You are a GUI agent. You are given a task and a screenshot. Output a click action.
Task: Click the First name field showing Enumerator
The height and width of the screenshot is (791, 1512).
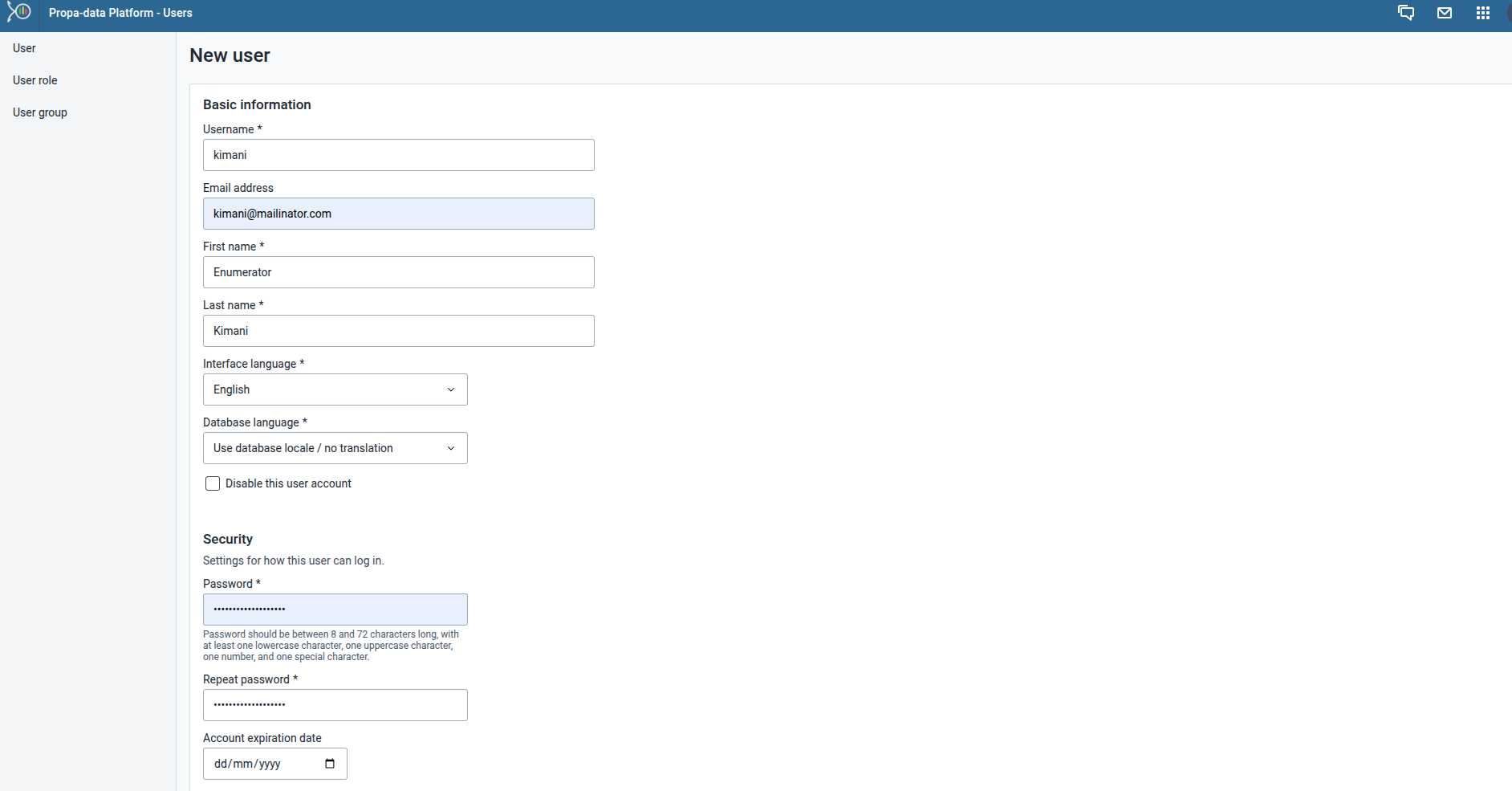pos(398,272)
